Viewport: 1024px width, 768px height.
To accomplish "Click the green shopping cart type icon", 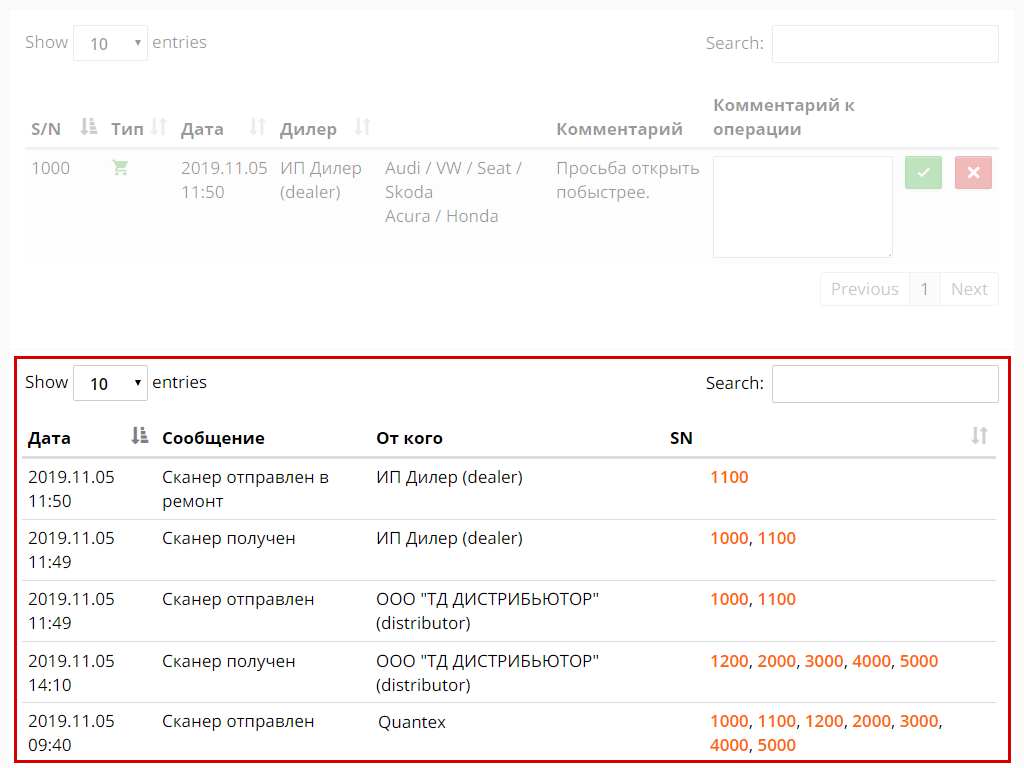I will (x=120, y=168).
